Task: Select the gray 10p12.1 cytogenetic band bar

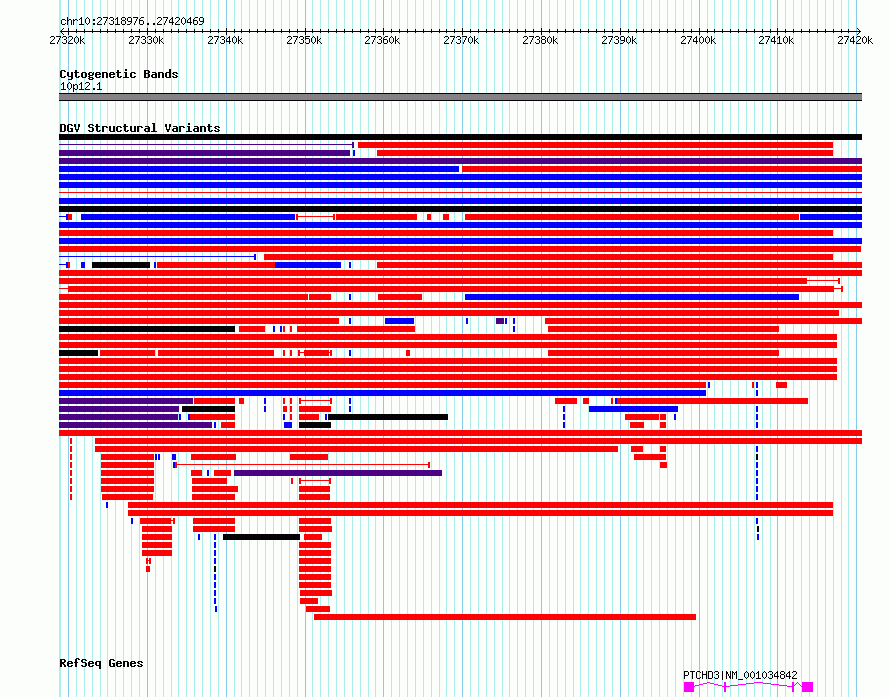Action: pyautogui.click(x=460, y=97)
